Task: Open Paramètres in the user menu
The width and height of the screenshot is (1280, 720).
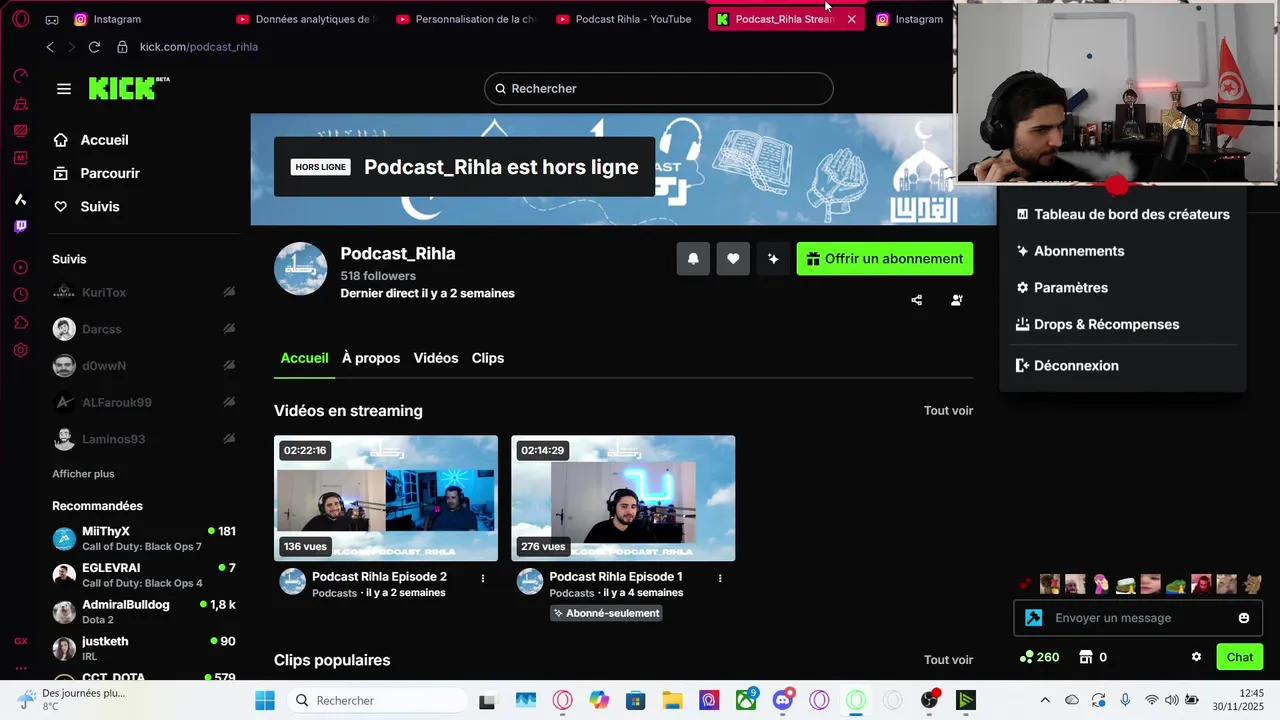Action: coord(1122,288)
